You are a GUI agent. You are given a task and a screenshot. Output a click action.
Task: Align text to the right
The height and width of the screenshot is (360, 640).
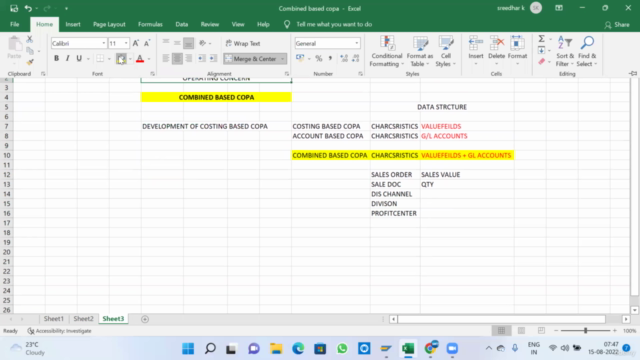(x=189, y=59)
